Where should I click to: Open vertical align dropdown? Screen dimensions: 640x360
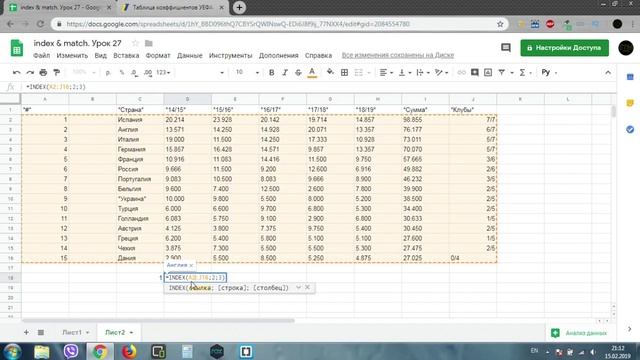point(404,73)
